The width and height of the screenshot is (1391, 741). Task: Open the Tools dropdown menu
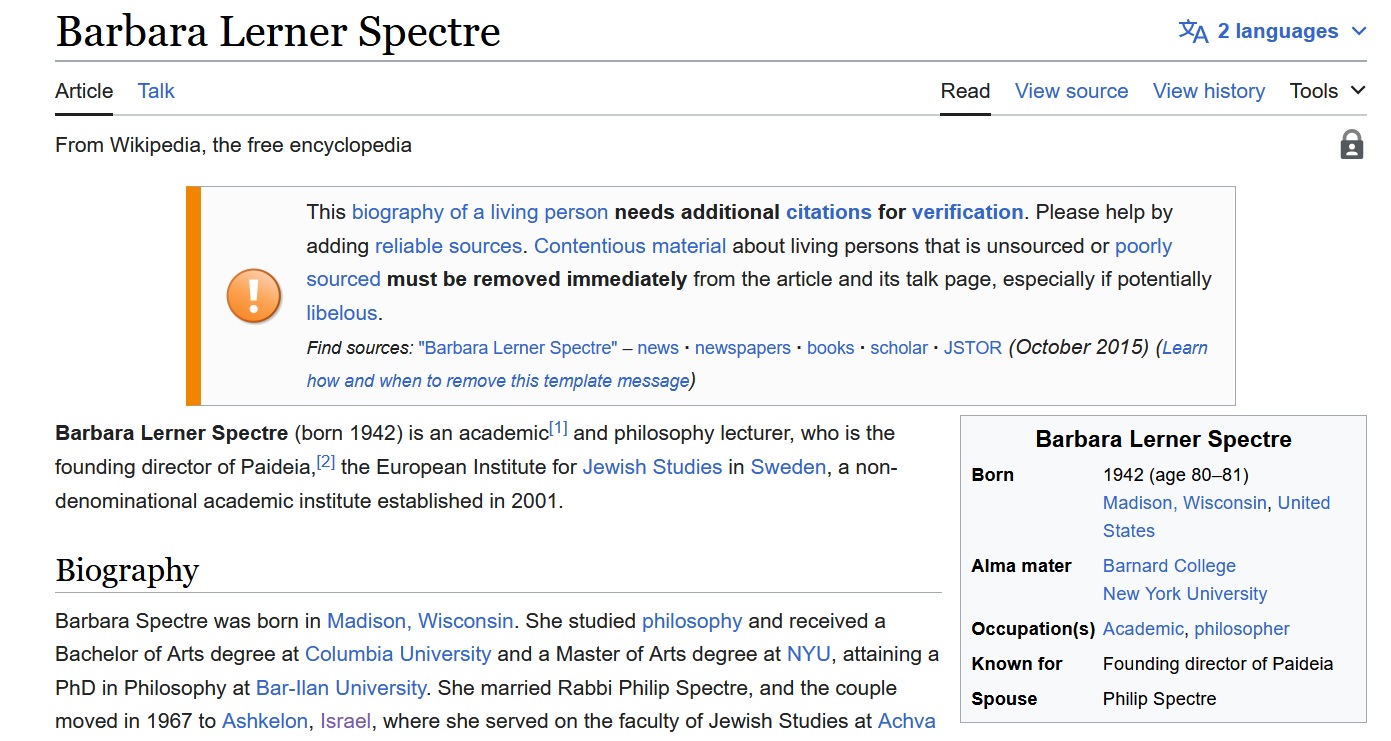(x=1327, y=91)
